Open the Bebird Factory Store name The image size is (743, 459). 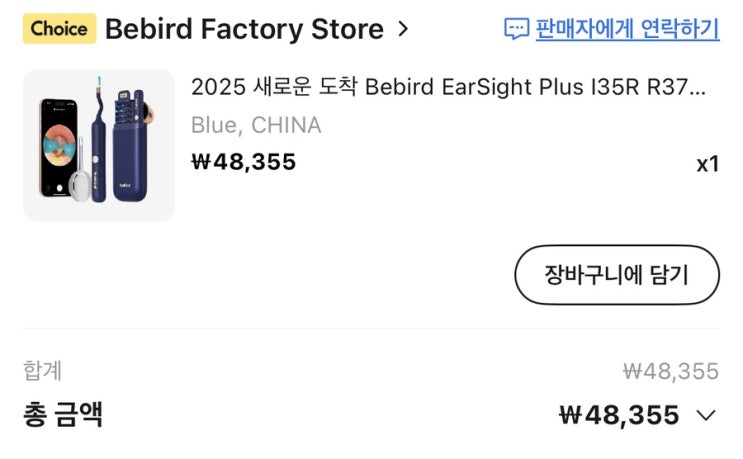click(x=243, y=29)
